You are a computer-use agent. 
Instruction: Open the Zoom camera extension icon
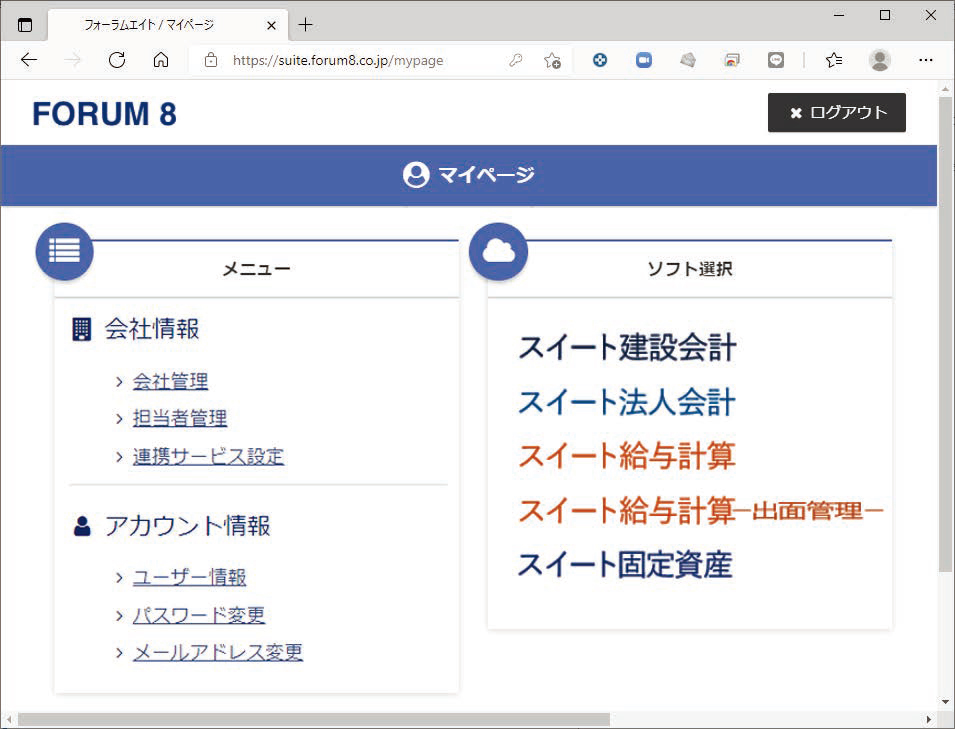644,60
